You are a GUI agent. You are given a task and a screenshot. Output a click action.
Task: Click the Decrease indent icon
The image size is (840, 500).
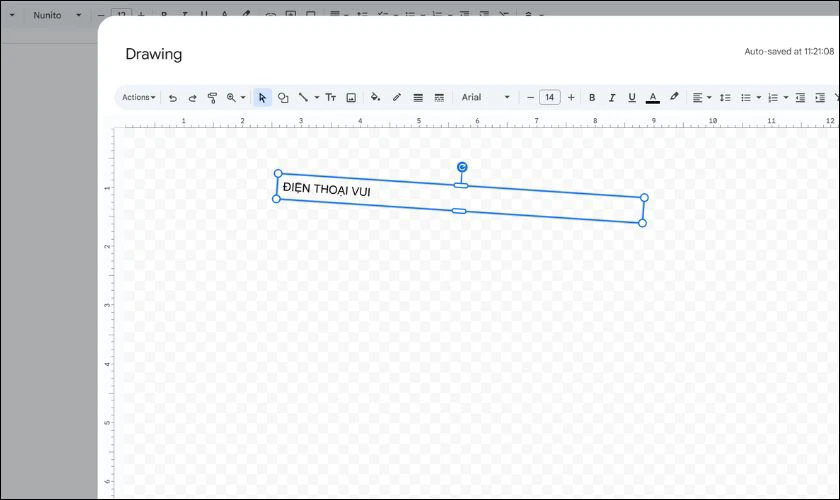coord(800,98)
